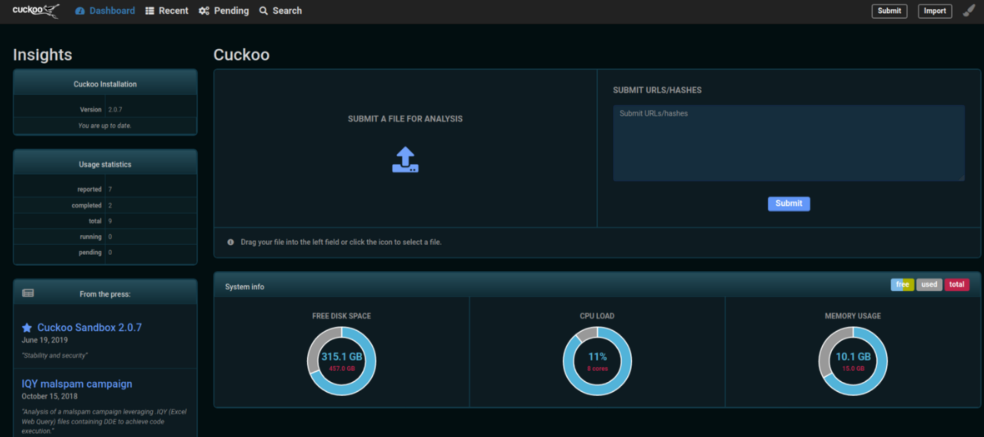Toggle the total legend badge
This screenshot has height=437, width=984.
pos(957,284)
